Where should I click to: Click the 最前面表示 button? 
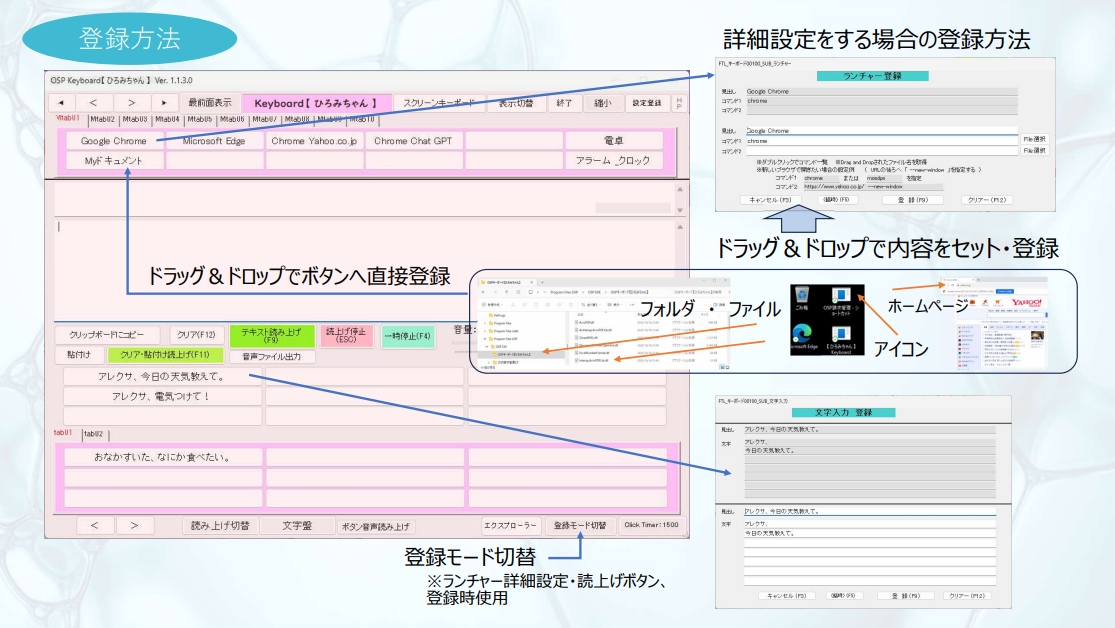pyautogui.click(x=210, y=103)
